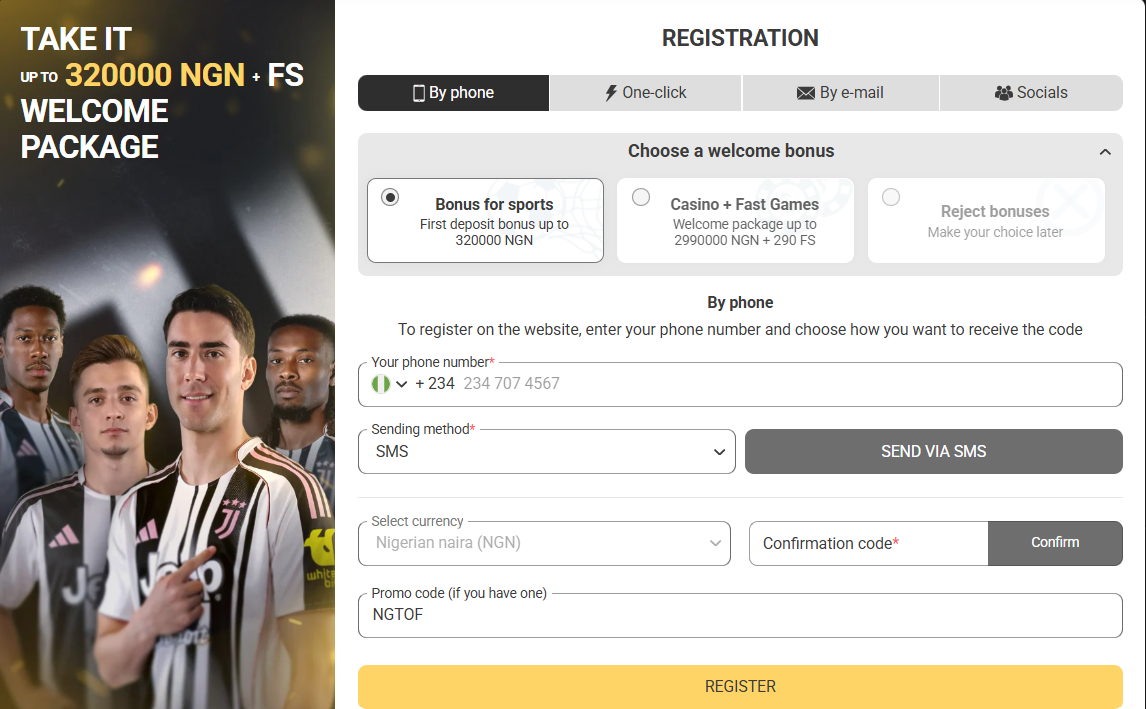Select the Bonus for sports radio button

pos(390,197)
